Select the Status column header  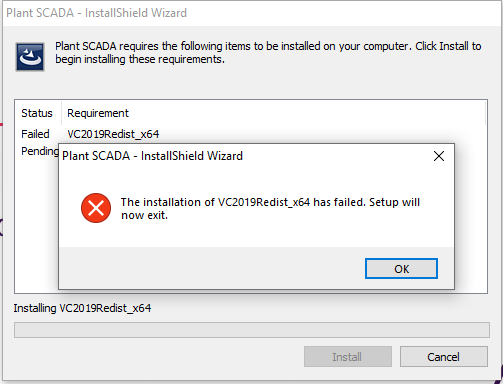37,113
